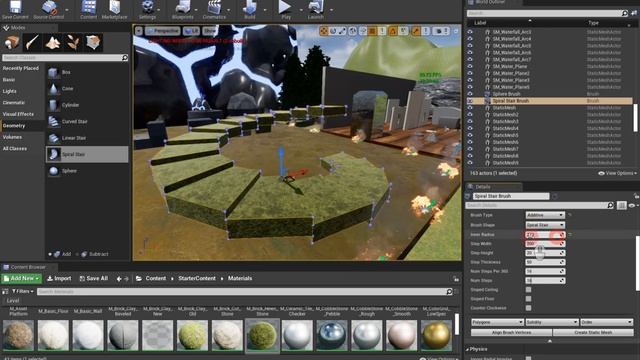Screen dimensions: 640x360
Task: Select the Cylinder geometry brush
Action: 87,105
